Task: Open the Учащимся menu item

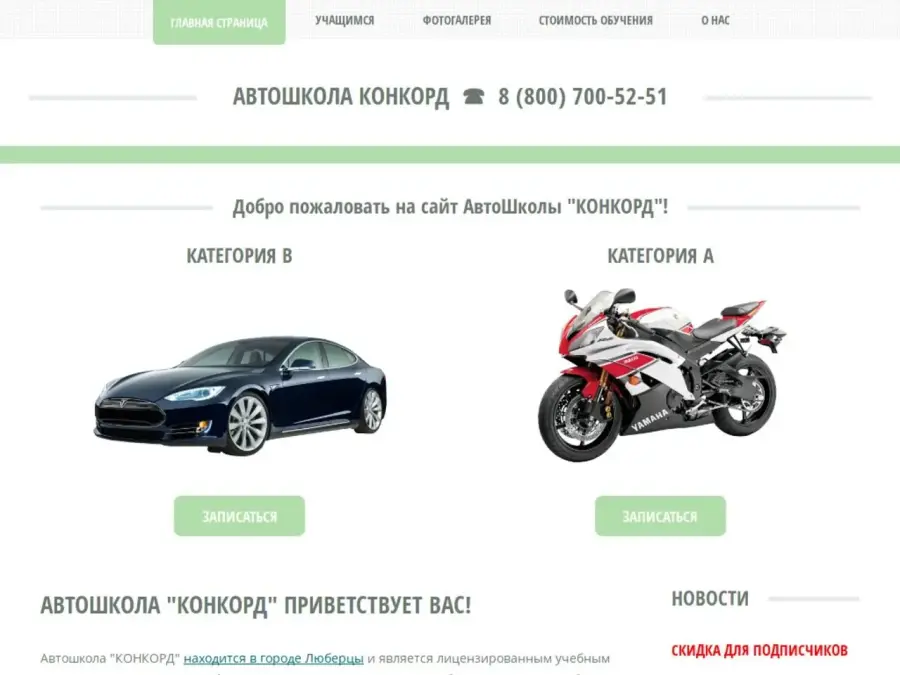Action: click(344, 20)
